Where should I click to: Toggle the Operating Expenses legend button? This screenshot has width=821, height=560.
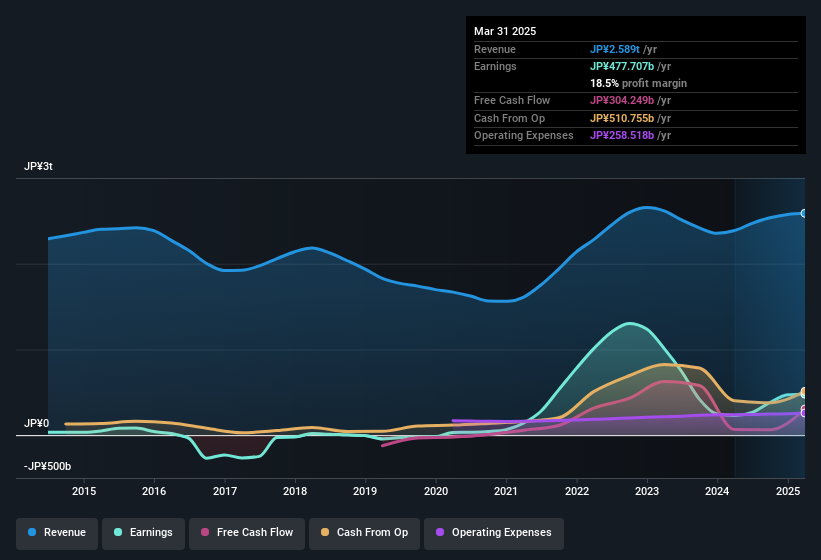click(494, 534)
